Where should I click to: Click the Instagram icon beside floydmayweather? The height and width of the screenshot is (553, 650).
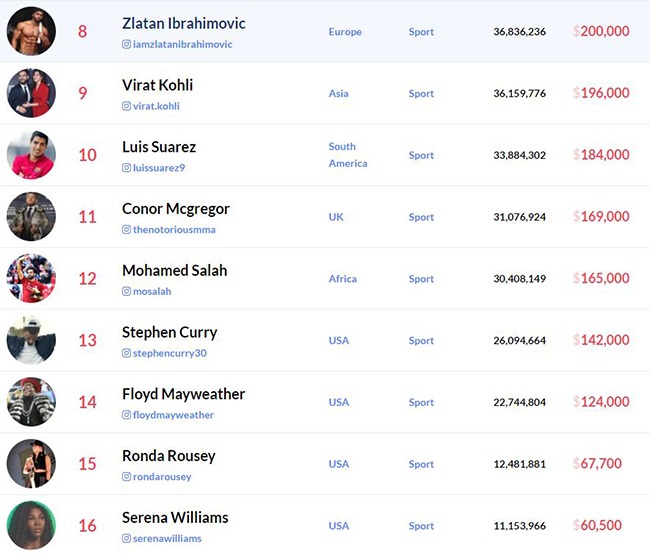126,415
